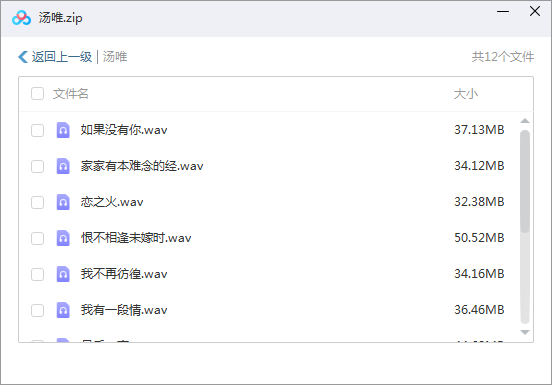Click the file list vertical scrollbar thumb
This screenshot has height=385, width=552.
[x=525, y=181]
